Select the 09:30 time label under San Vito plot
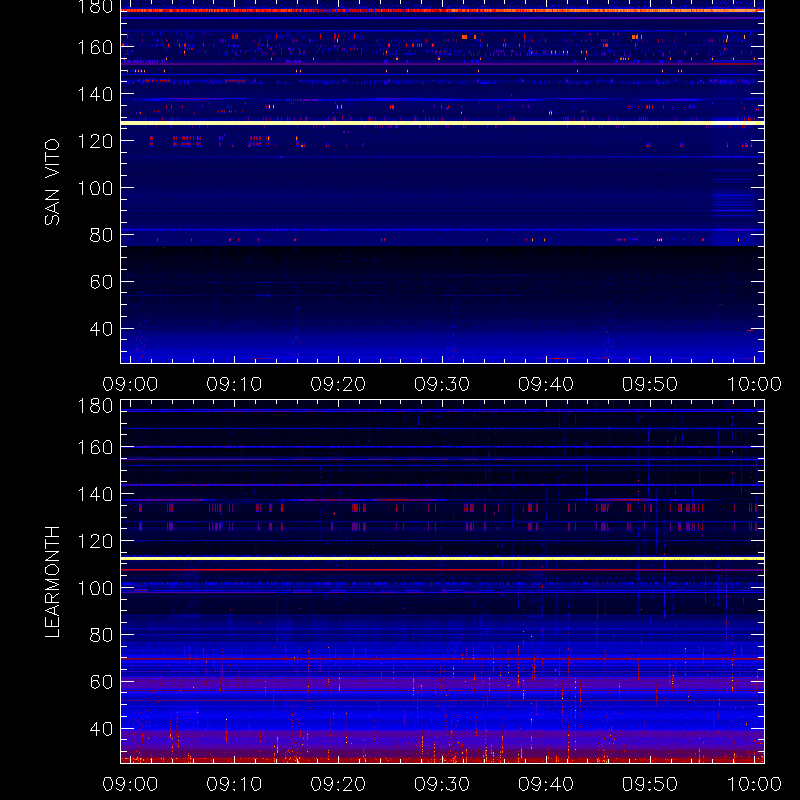Screen dimensions: 800x800 coord(442,384)
